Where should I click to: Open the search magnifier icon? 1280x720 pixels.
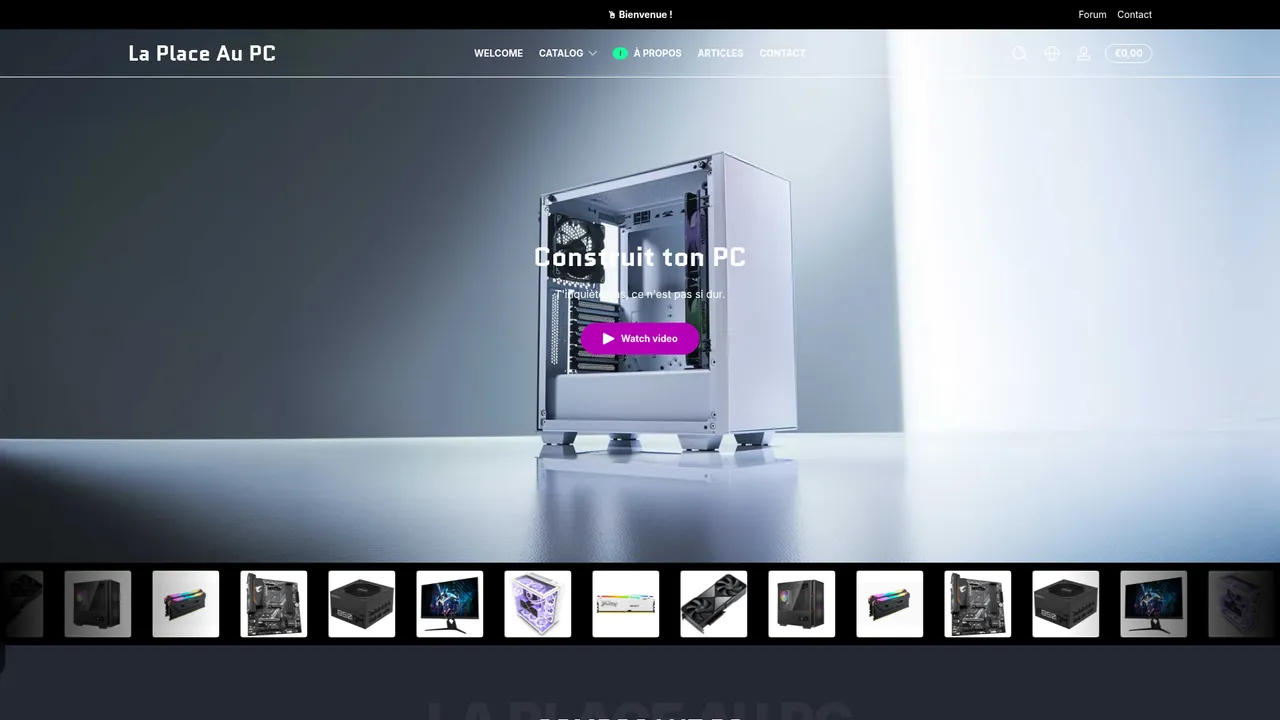1019,53
